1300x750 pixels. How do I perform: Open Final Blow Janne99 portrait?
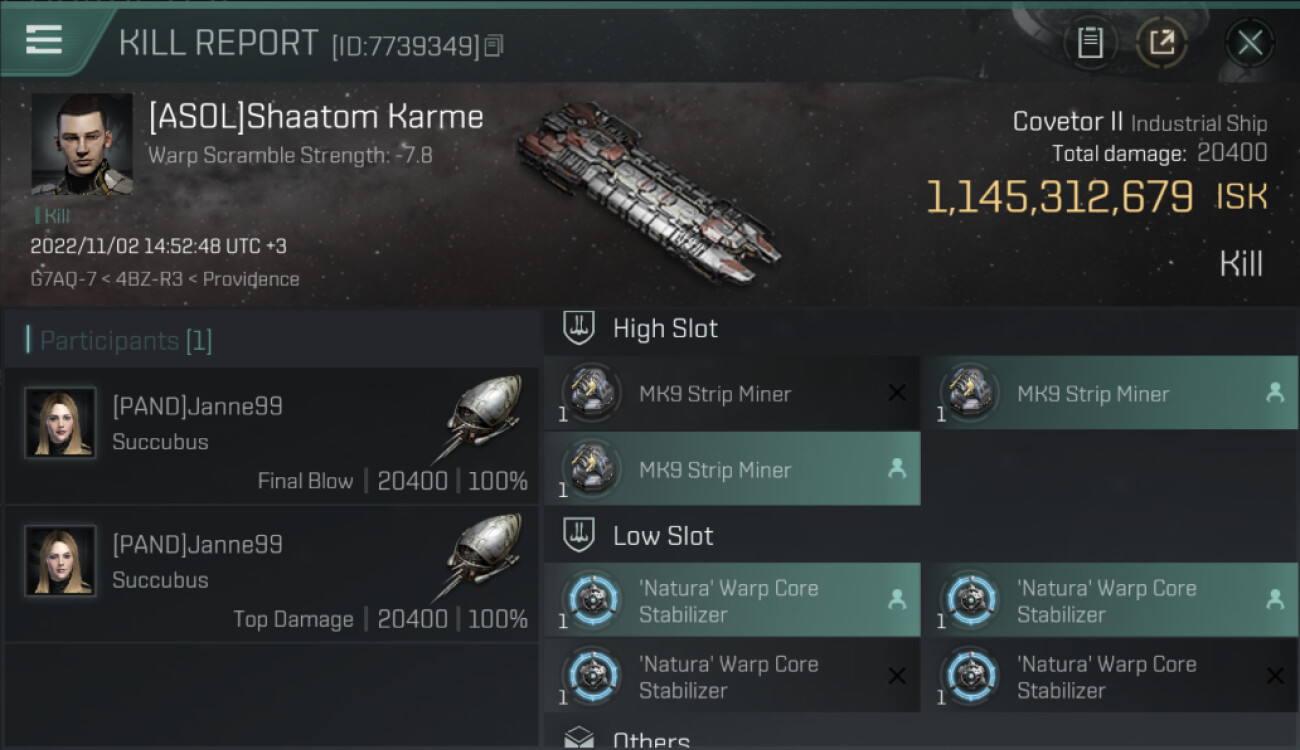60,423
